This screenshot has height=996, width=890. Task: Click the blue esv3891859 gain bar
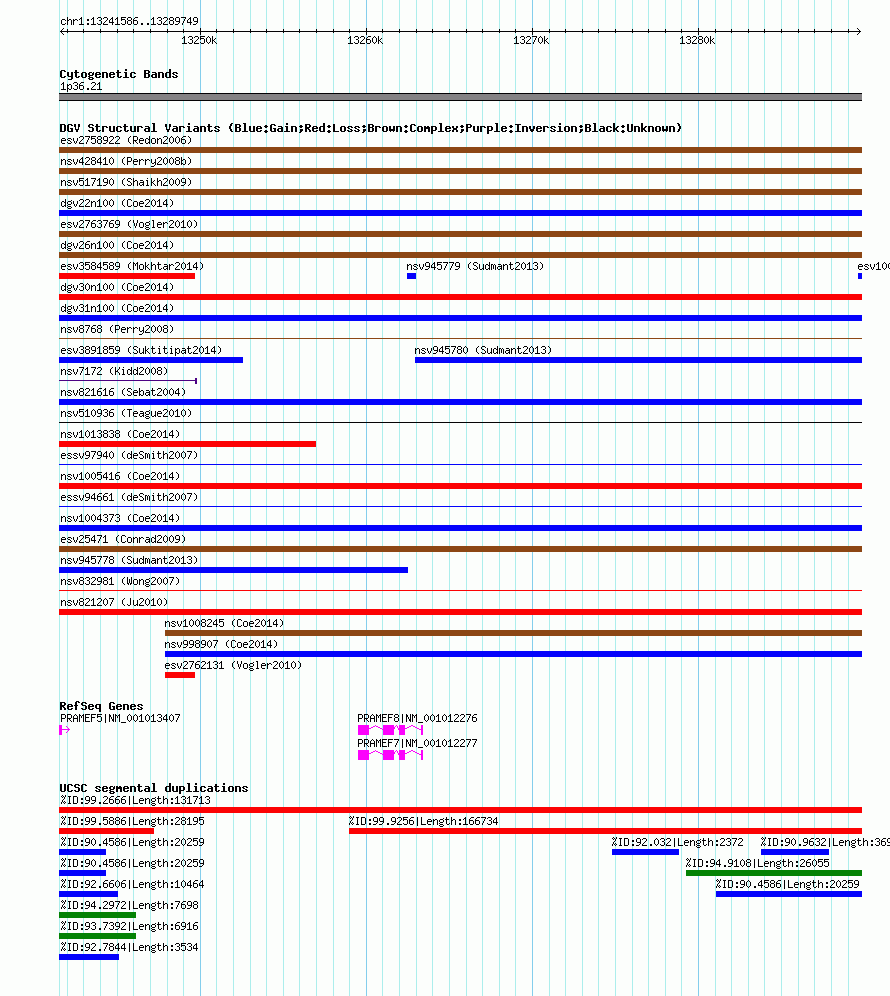[151, 360]
